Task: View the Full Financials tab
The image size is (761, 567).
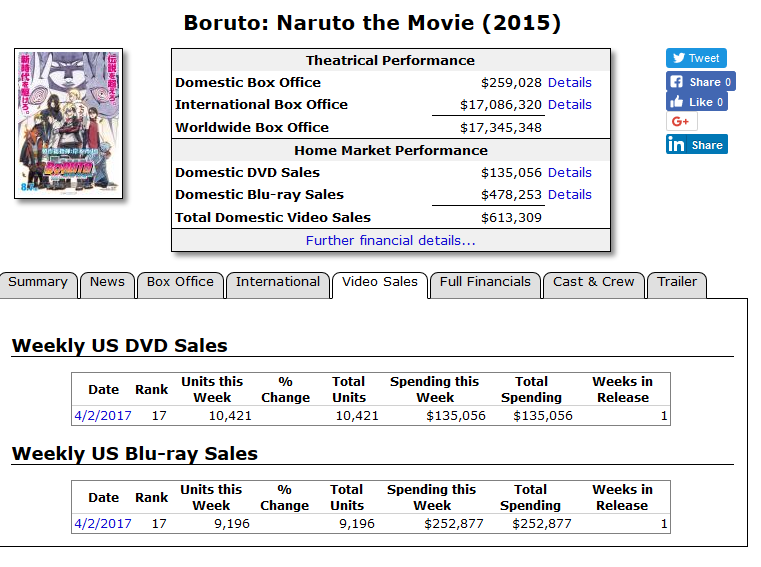Action: point(485,282)
